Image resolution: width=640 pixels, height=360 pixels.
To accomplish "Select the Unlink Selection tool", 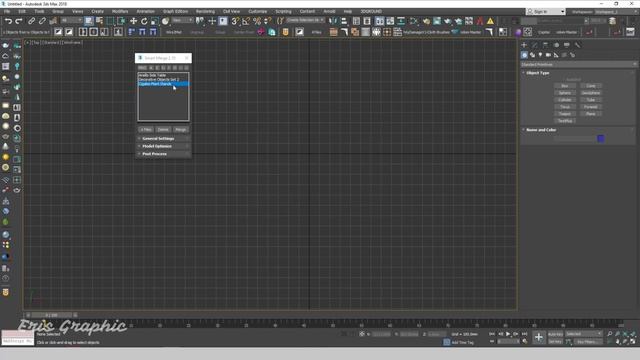I will point(42,21).
